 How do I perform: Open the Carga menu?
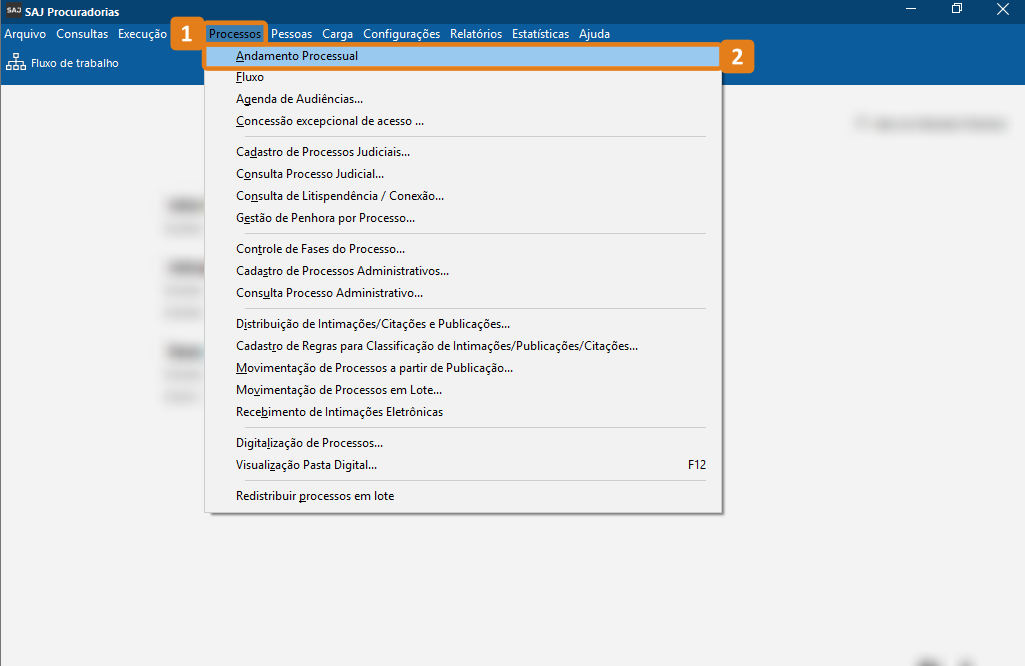(x=338, y=34)
